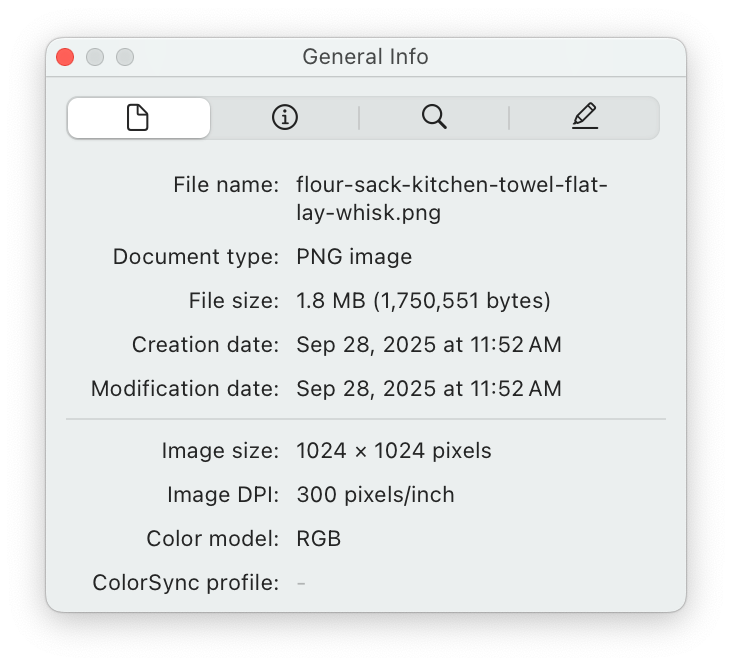The height and width of the screenshot is (666, 732).
Task: Click the Creation date timestamp value
Action: [x=429, y=345]
